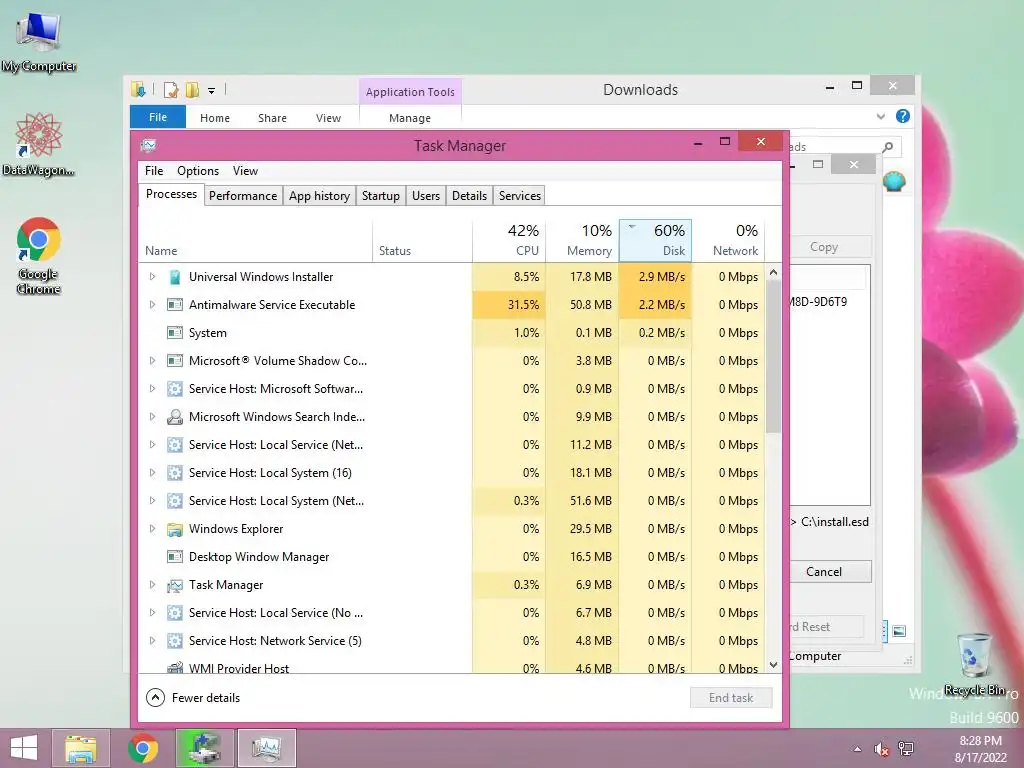
Task: Expand Microsoft Volume Shadow Copy process
Action: [x=152, y=360]
